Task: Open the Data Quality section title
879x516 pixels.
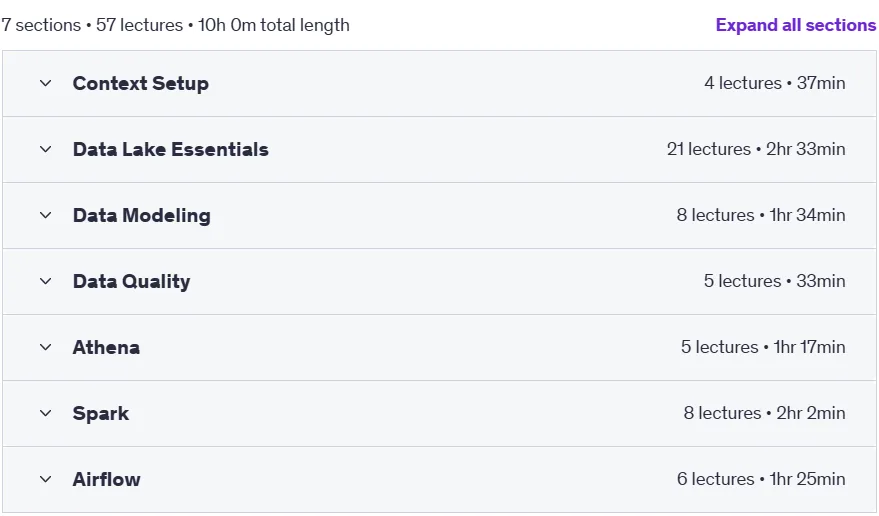Action: coord(132,282)
